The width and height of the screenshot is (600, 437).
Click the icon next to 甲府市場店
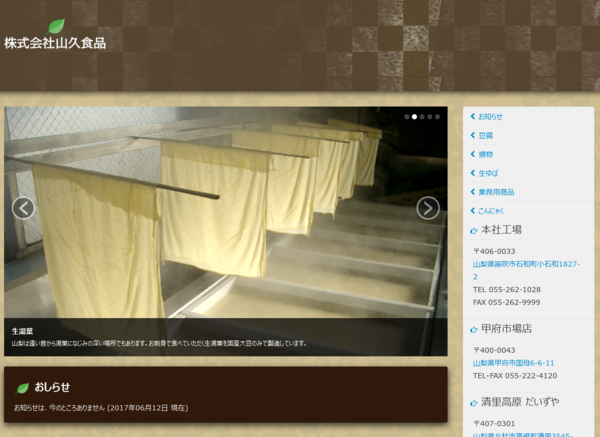click(473, 328)
